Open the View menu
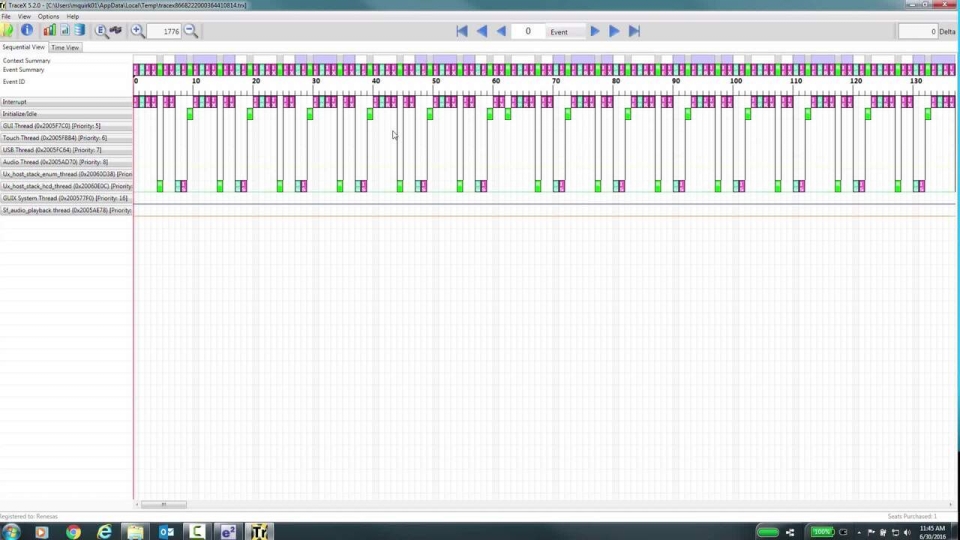Viewport: 960px width, 540px height. (24, 17)
